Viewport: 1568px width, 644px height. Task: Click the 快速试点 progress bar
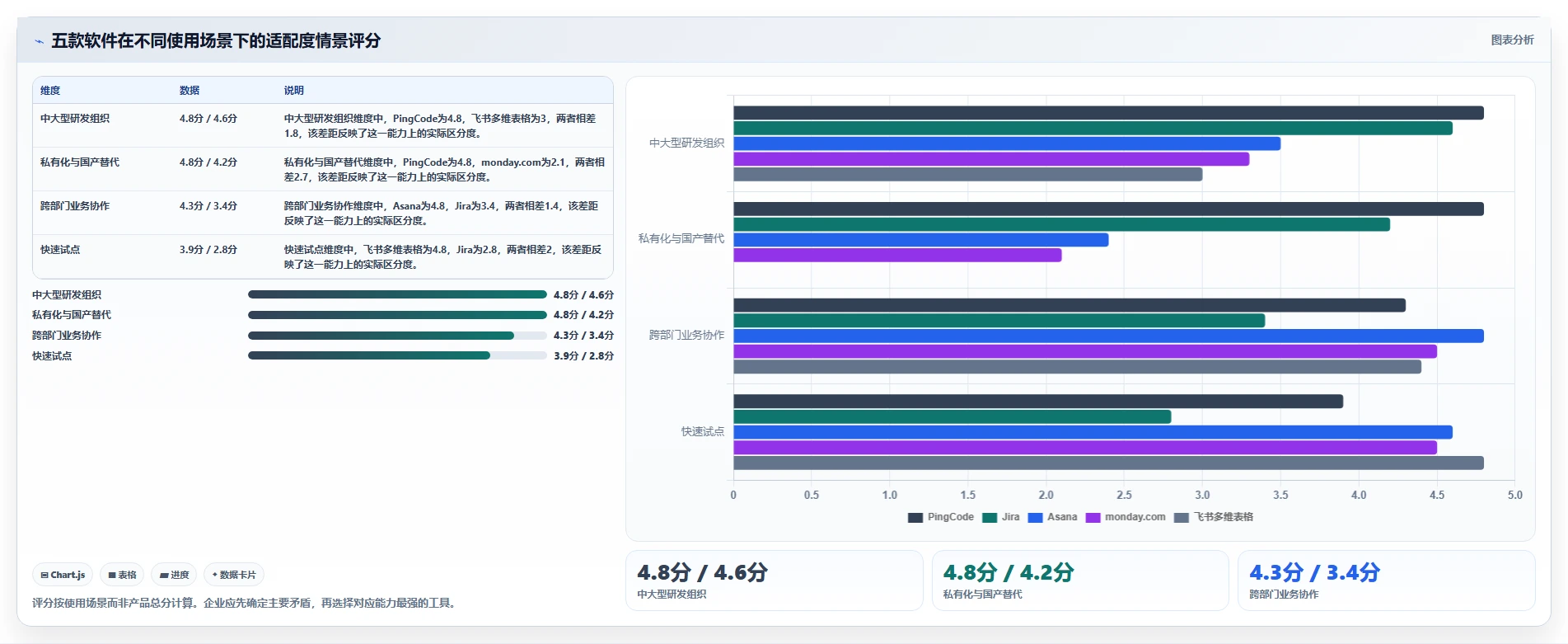tap(397, 356)
